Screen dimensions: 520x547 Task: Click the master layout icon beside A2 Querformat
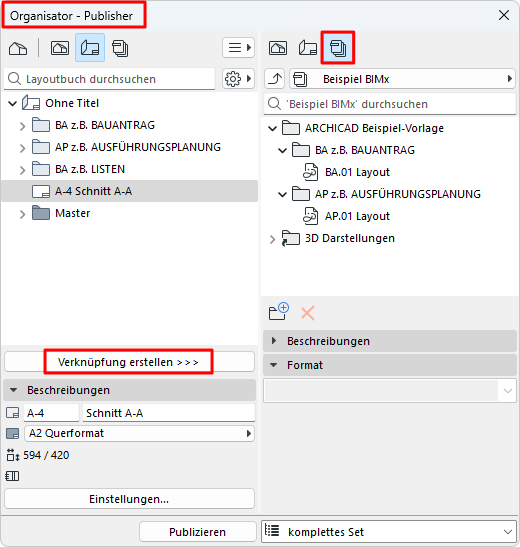click(13, 434)
